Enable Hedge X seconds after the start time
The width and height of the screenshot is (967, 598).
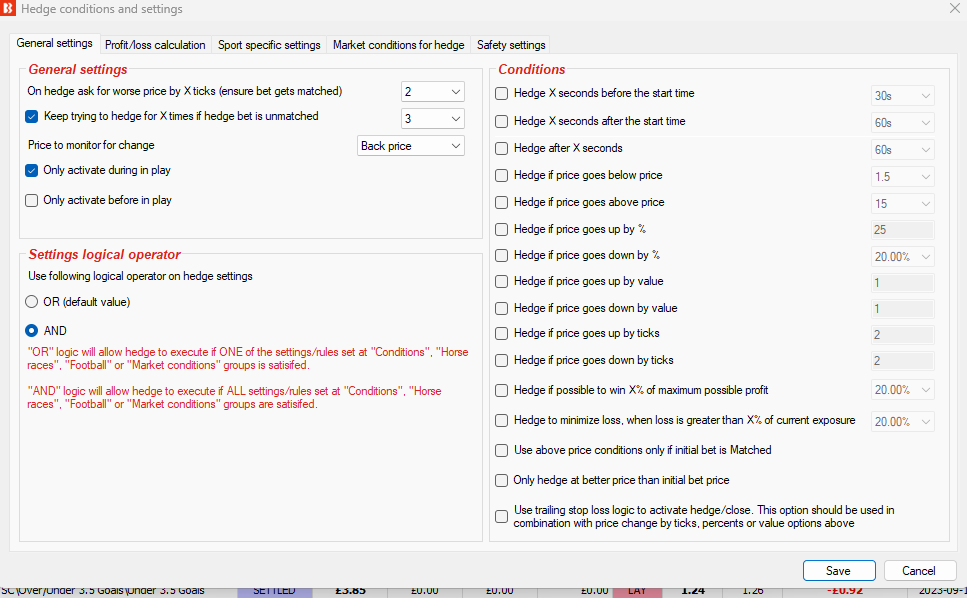click(x=502, y=121)
